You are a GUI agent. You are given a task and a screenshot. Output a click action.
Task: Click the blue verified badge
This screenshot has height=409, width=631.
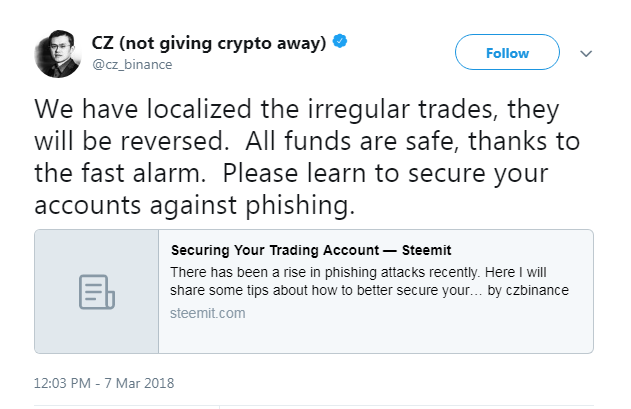click(x=340, y=42)
